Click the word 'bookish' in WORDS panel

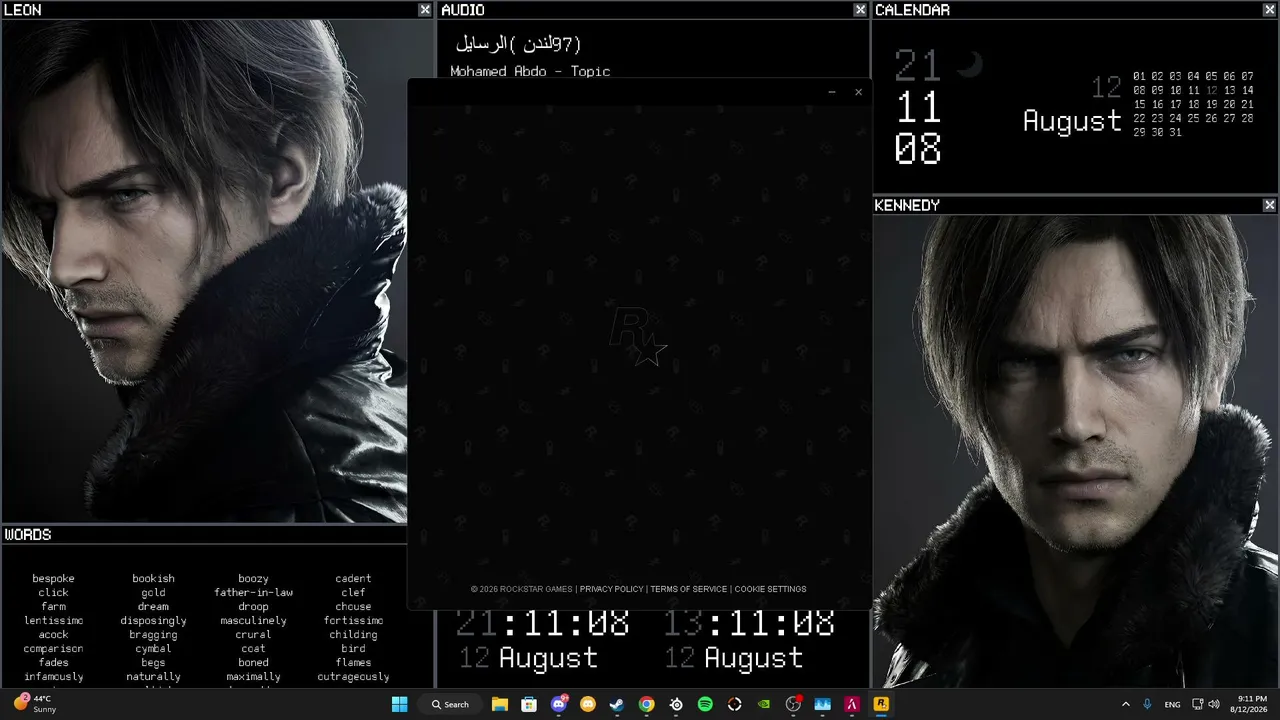153,579
